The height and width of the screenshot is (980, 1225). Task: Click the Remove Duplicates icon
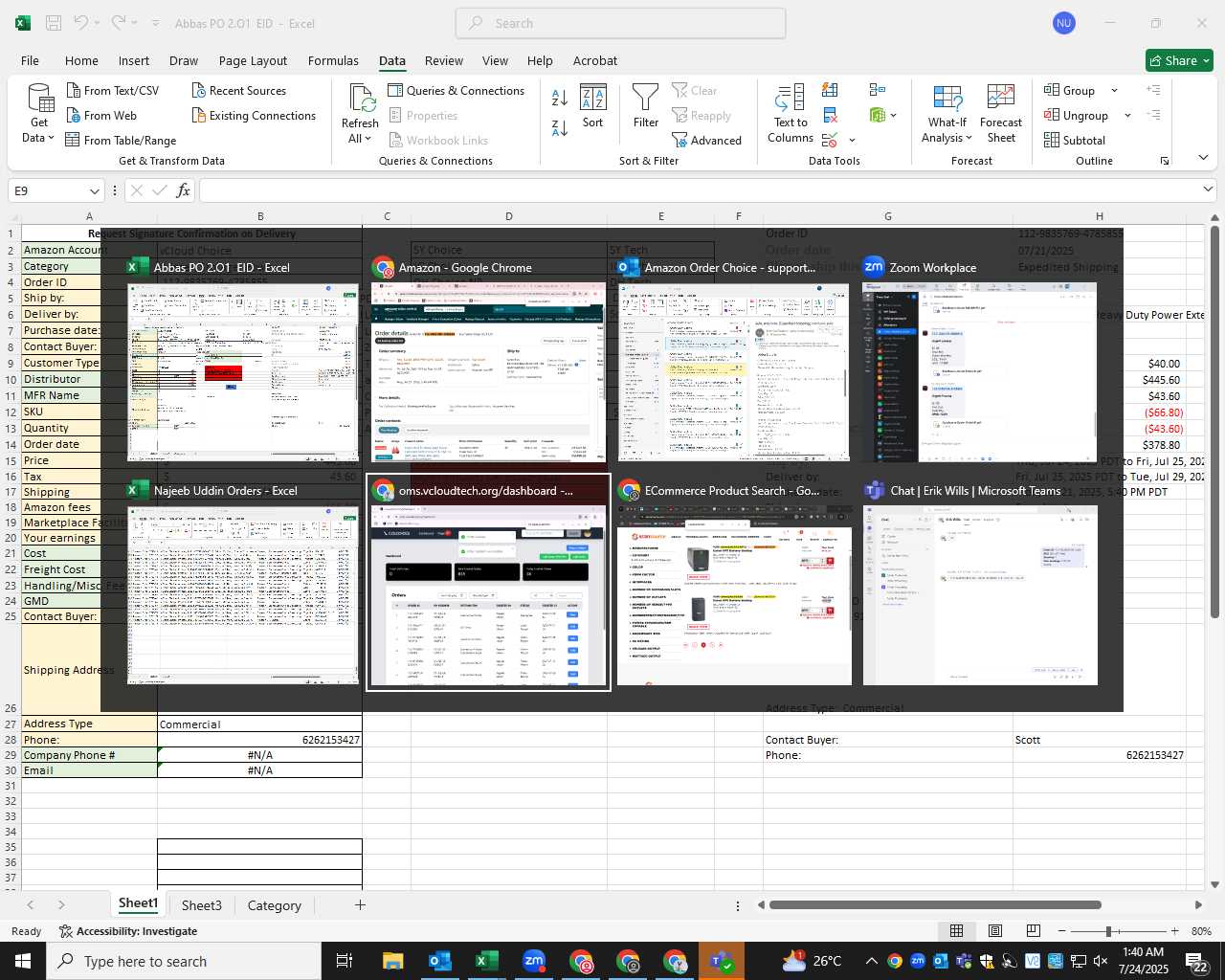point(830,116)
